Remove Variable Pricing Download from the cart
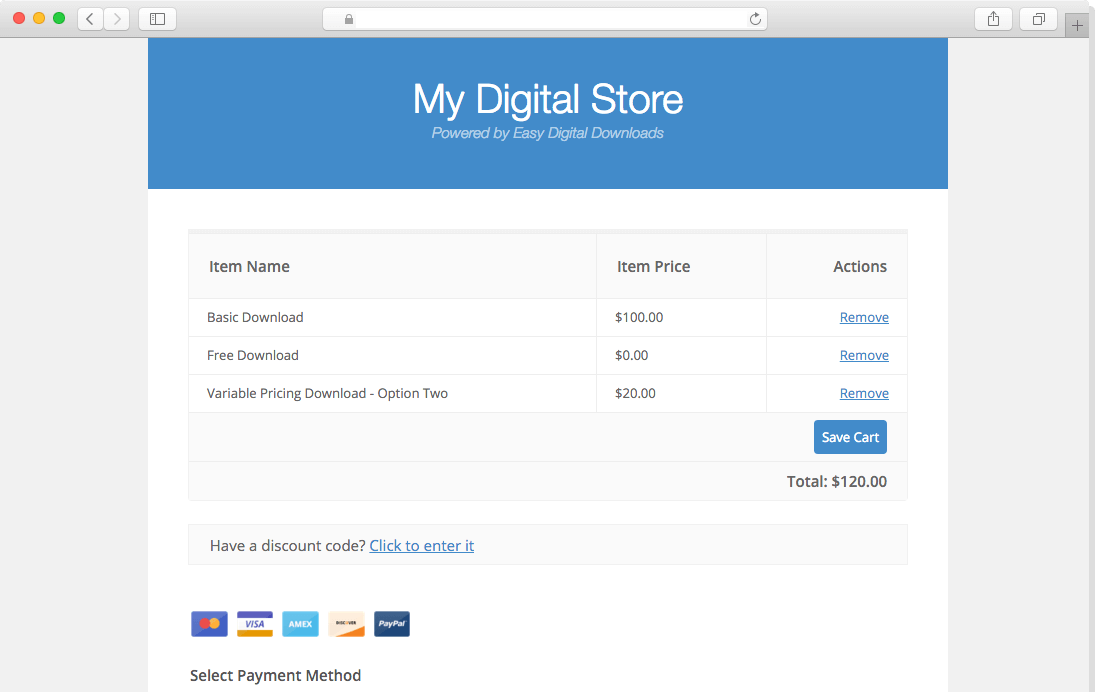1095x692 pixels. point(864,393)
